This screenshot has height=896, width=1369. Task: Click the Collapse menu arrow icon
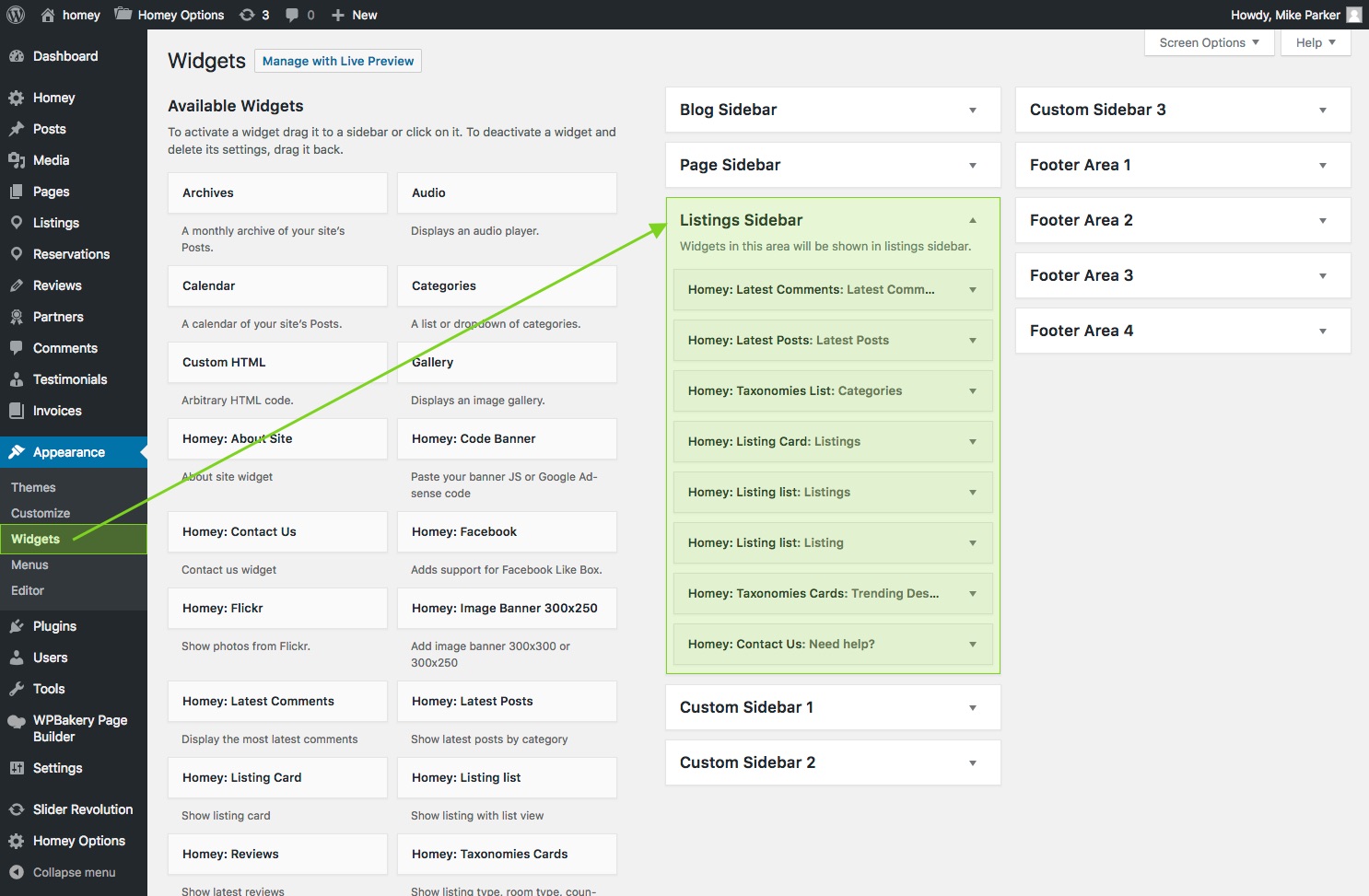[x=17, y=872]
